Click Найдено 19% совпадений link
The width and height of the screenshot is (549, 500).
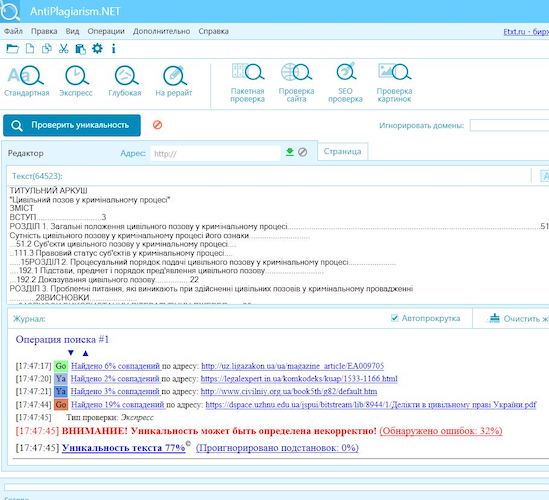(118, 405)
